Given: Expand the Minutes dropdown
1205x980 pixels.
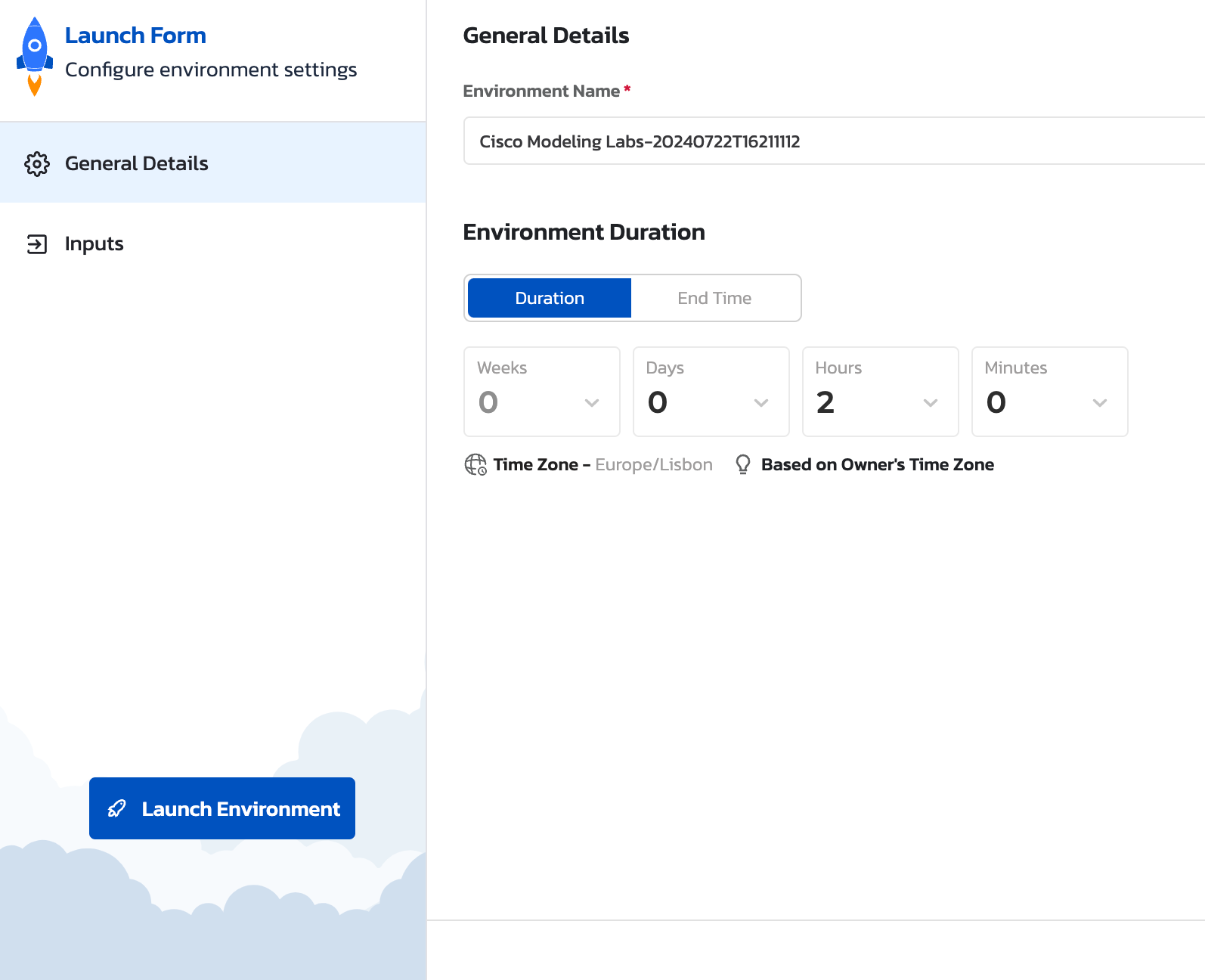Looking at the screenshot, I should [1050, 392].
